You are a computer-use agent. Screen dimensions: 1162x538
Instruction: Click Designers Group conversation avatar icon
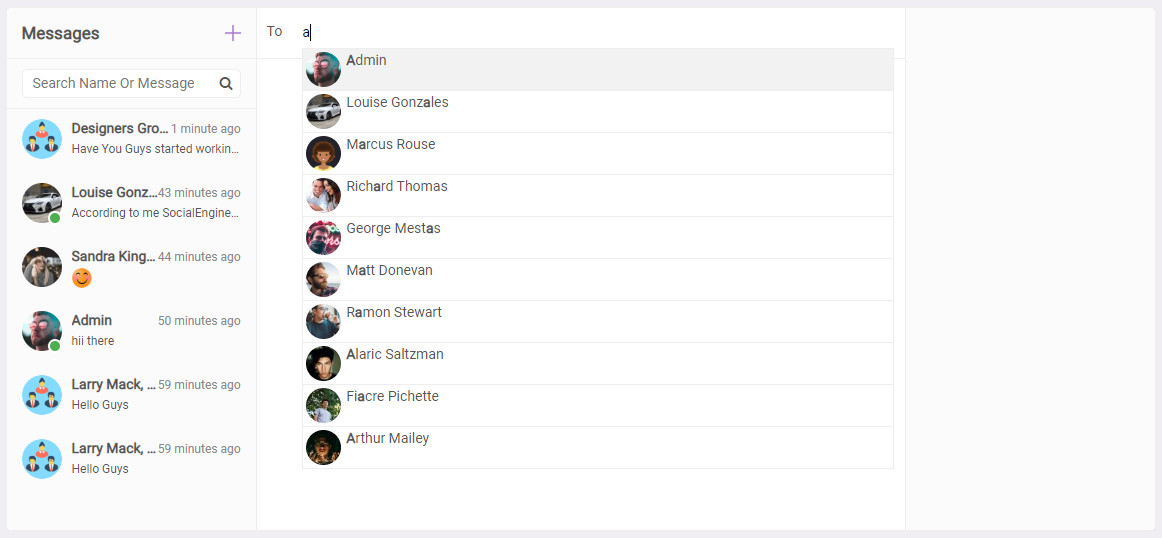(x=42, y=139)
